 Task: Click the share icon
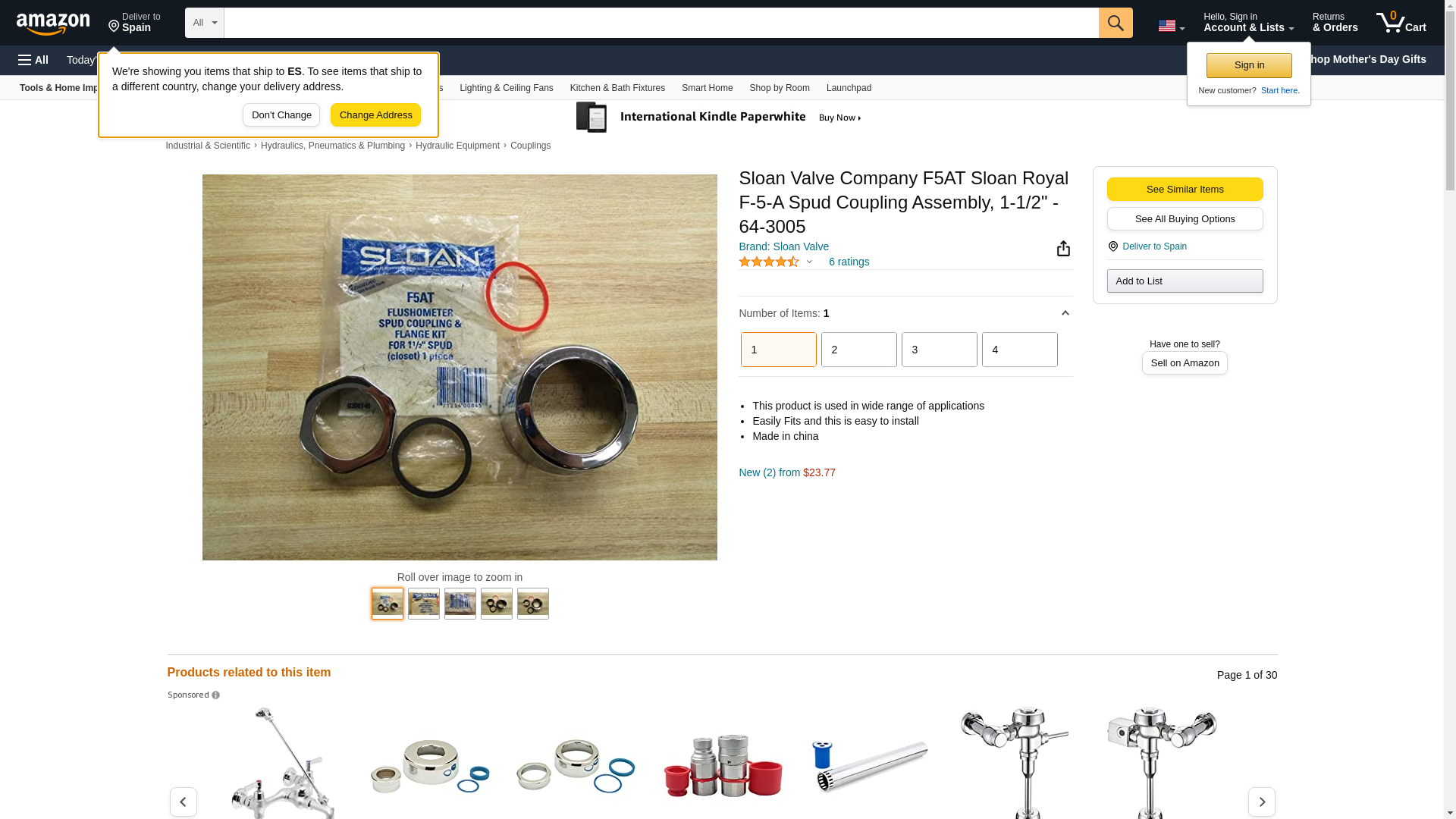pos(1063,249)
